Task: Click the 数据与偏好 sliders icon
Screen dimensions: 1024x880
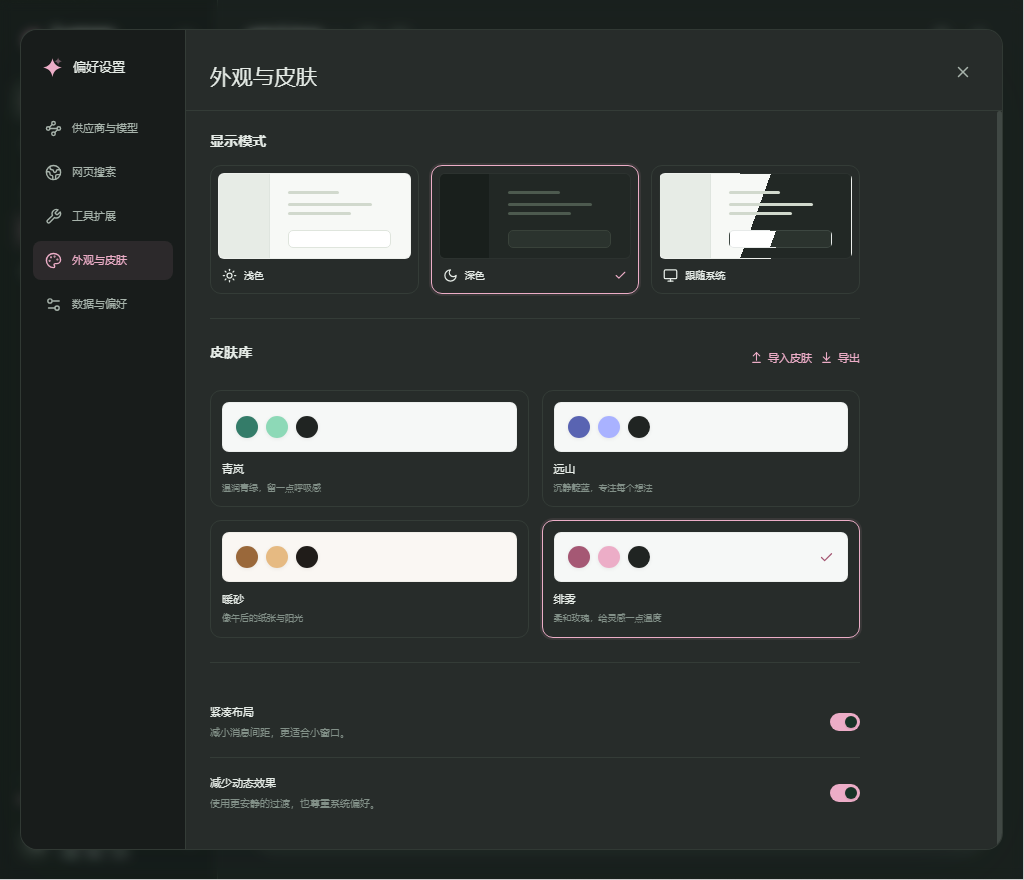Action: click(x=54, y=304)
